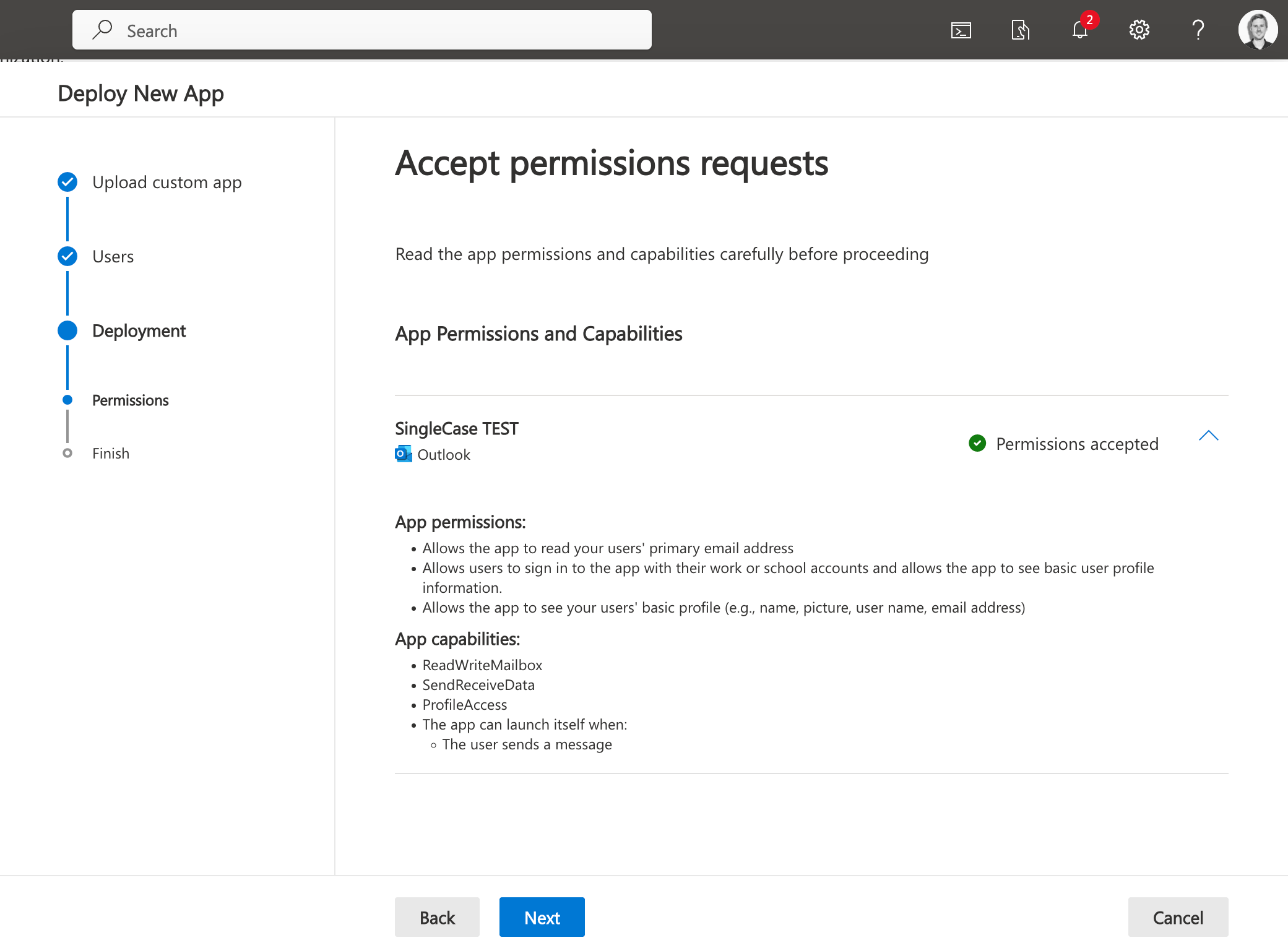Click the primary email address permission line

tap(608, 548)
